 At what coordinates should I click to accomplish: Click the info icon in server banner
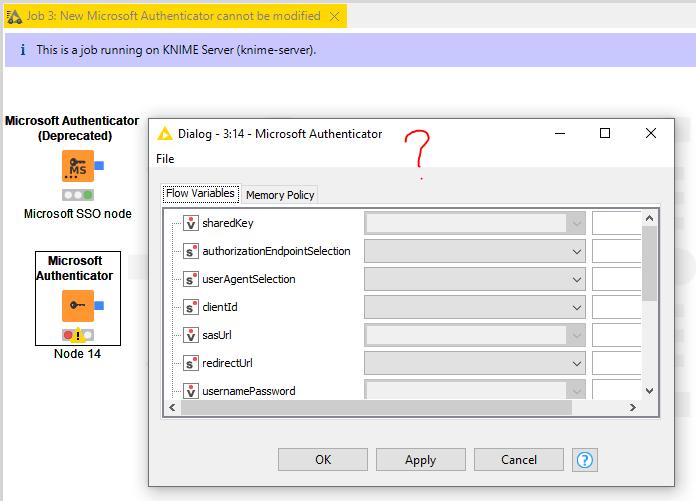[21, 50]
